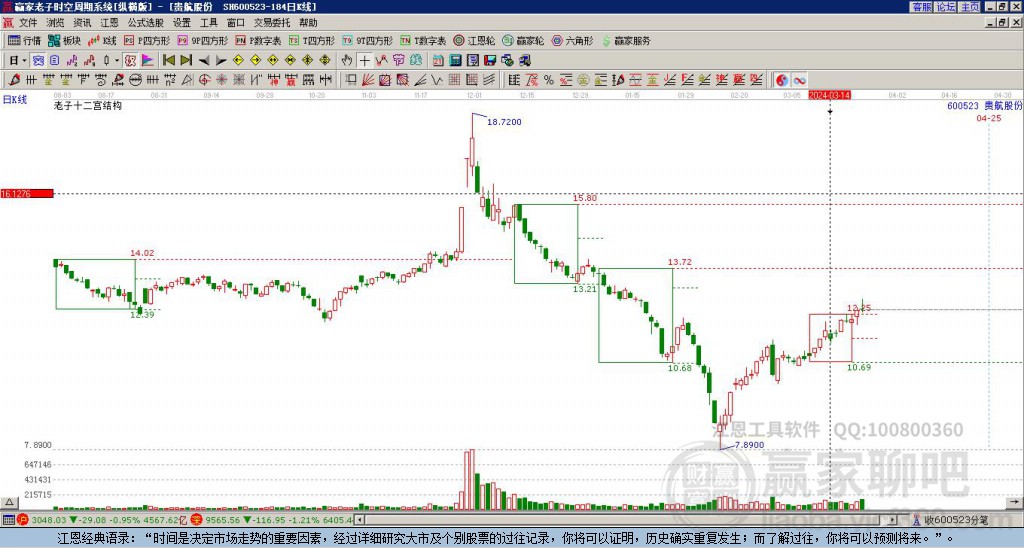This screenshot has height=548, width=1024.
Task: Click the black right arrow icon
Action: pos(221,61)
